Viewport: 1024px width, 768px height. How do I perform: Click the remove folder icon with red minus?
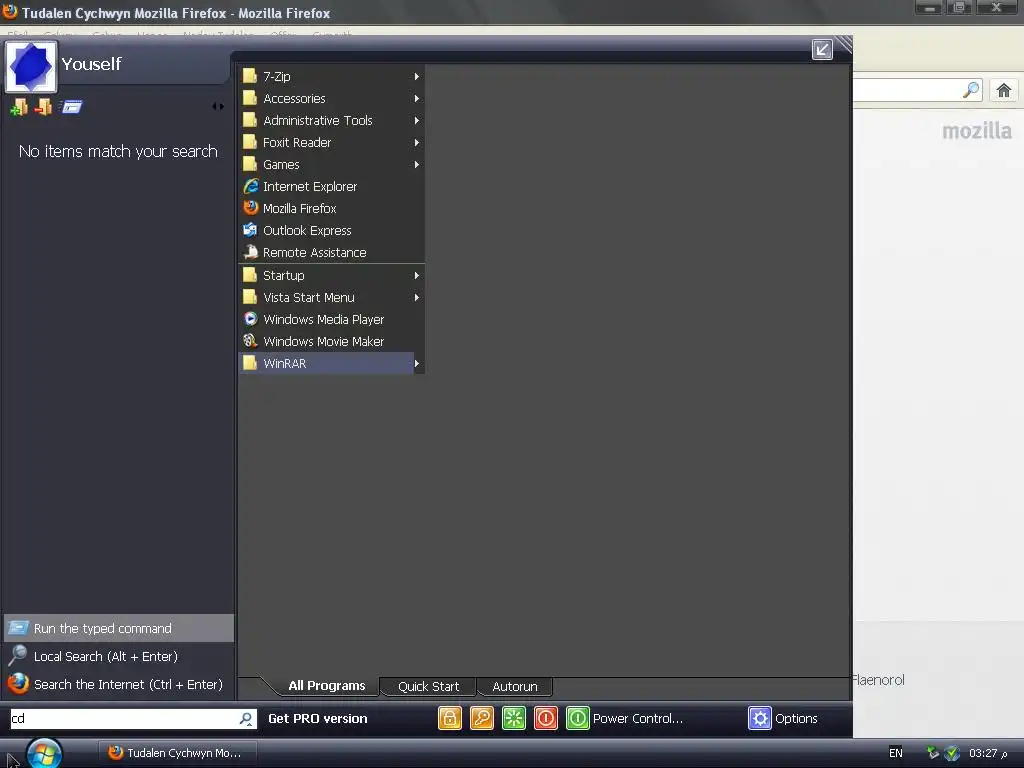(43, 106)
